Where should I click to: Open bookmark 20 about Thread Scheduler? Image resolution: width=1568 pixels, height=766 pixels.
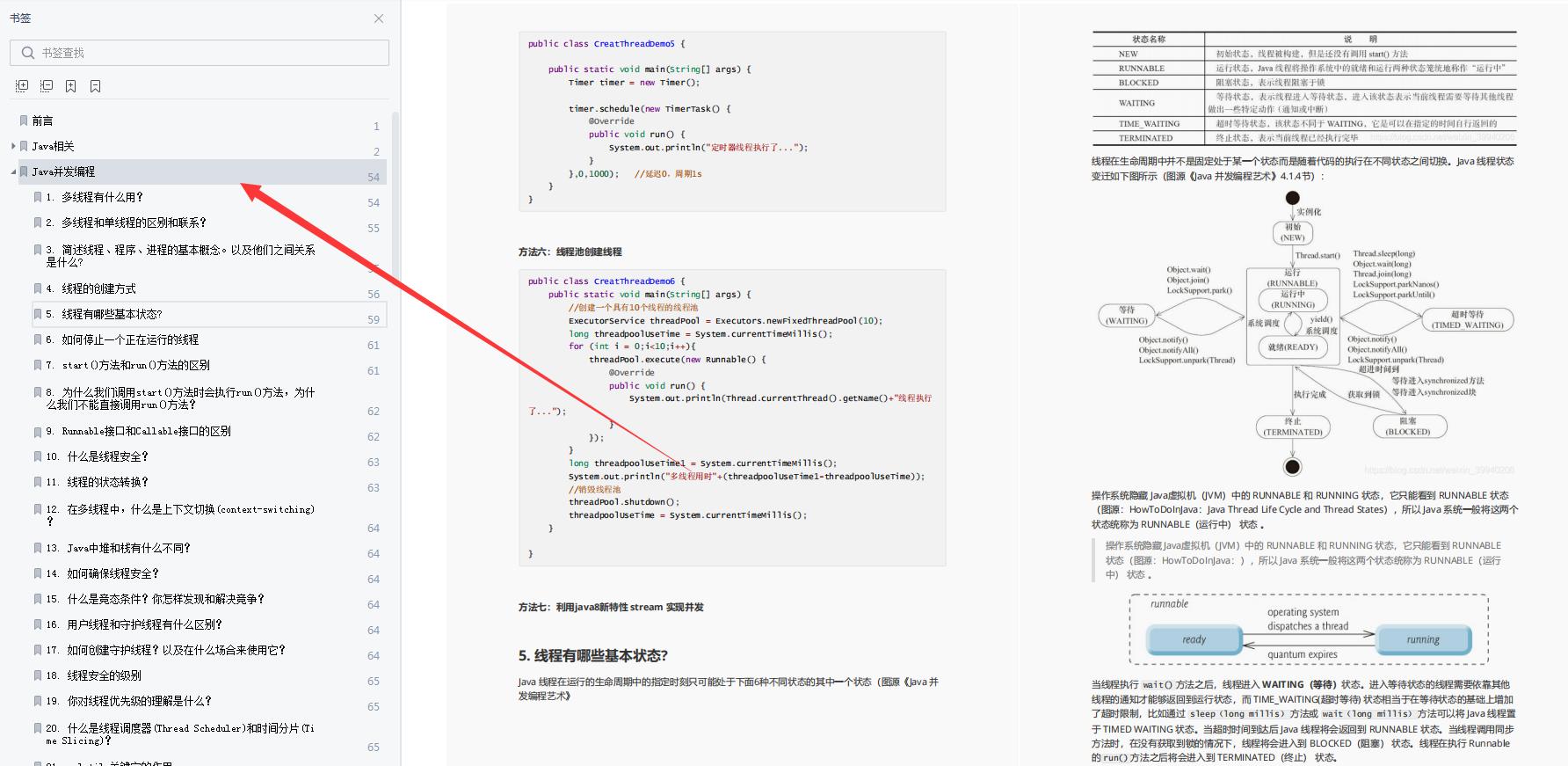point(180,734)
